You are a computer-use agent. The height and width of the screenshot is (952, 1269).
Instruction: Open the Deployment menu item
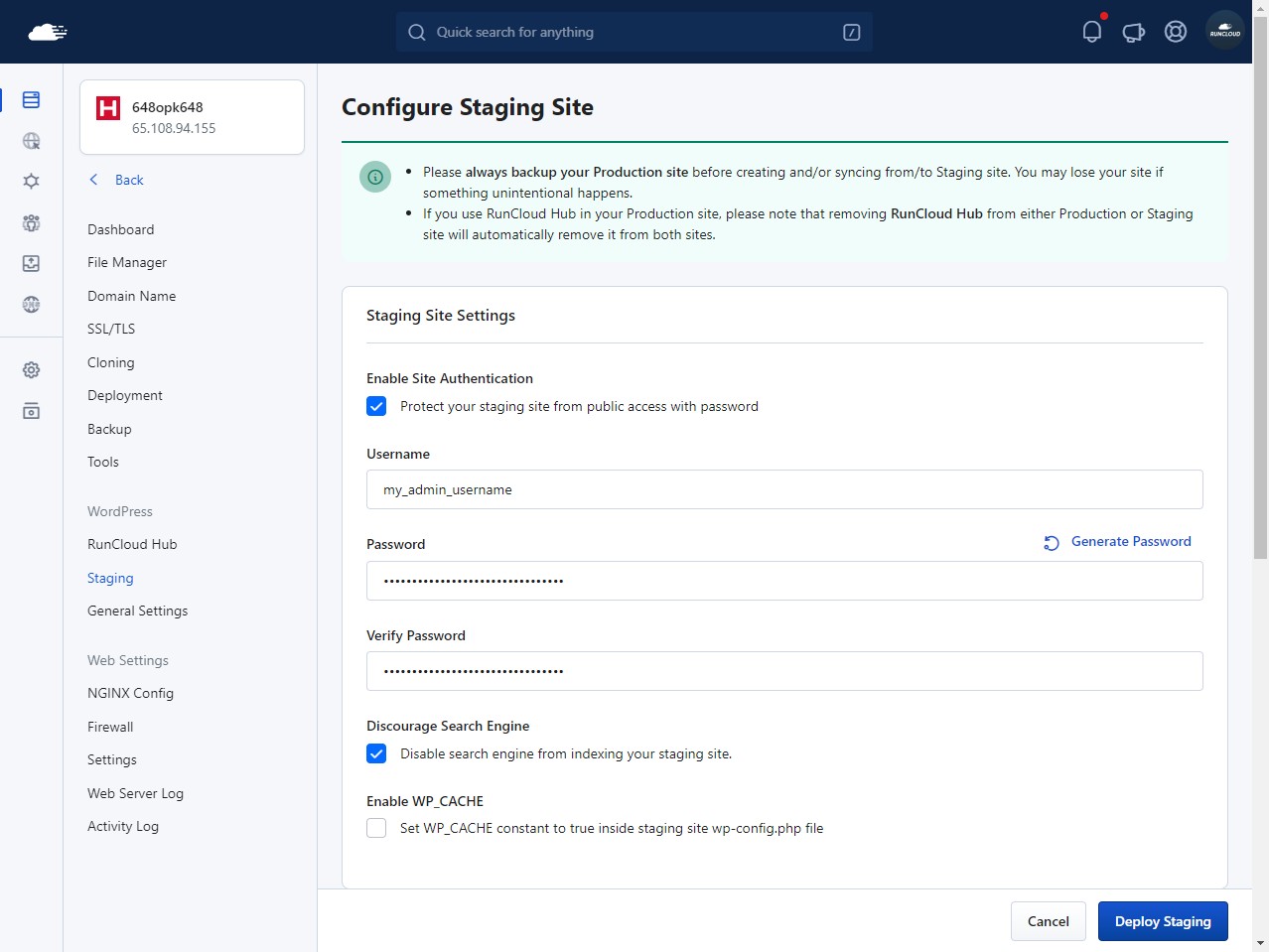tap(125, 395)
